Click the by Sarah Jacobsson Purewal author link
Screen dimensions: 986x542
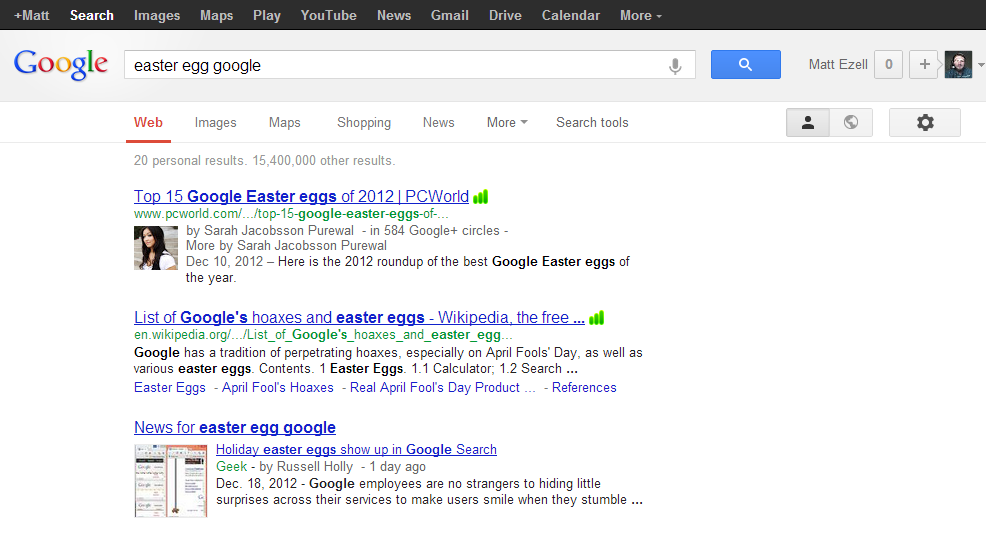click(270, 231)
